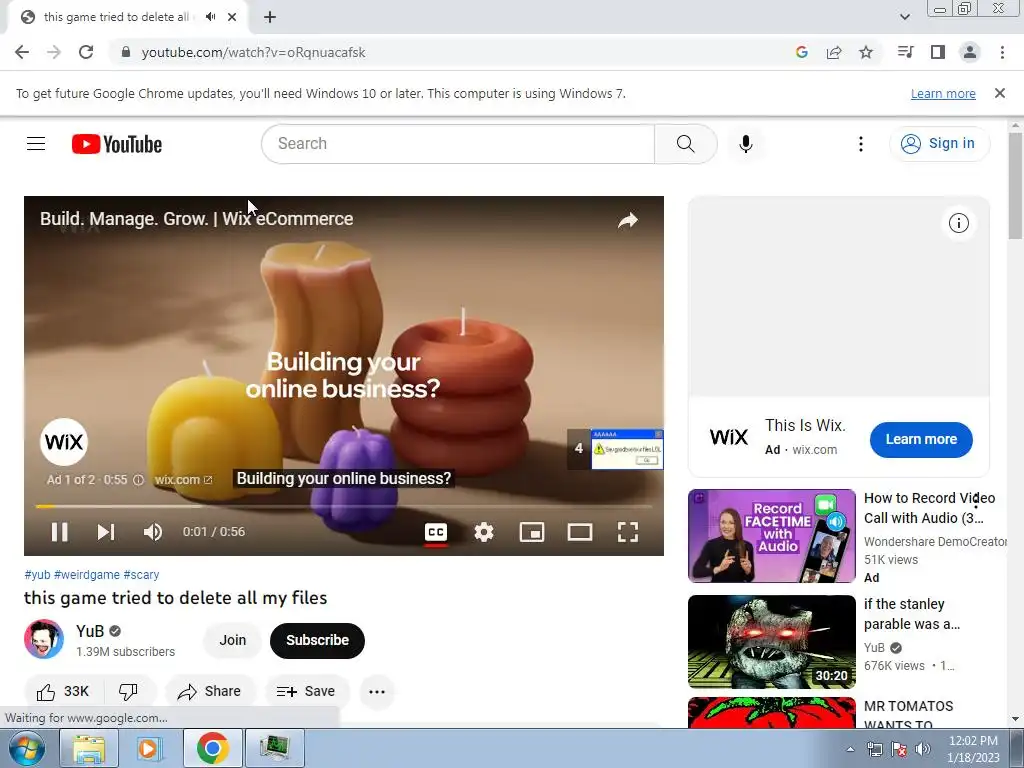Click the Share button below video
This screenshot has width=1024, height=768.
click(210, 692)
